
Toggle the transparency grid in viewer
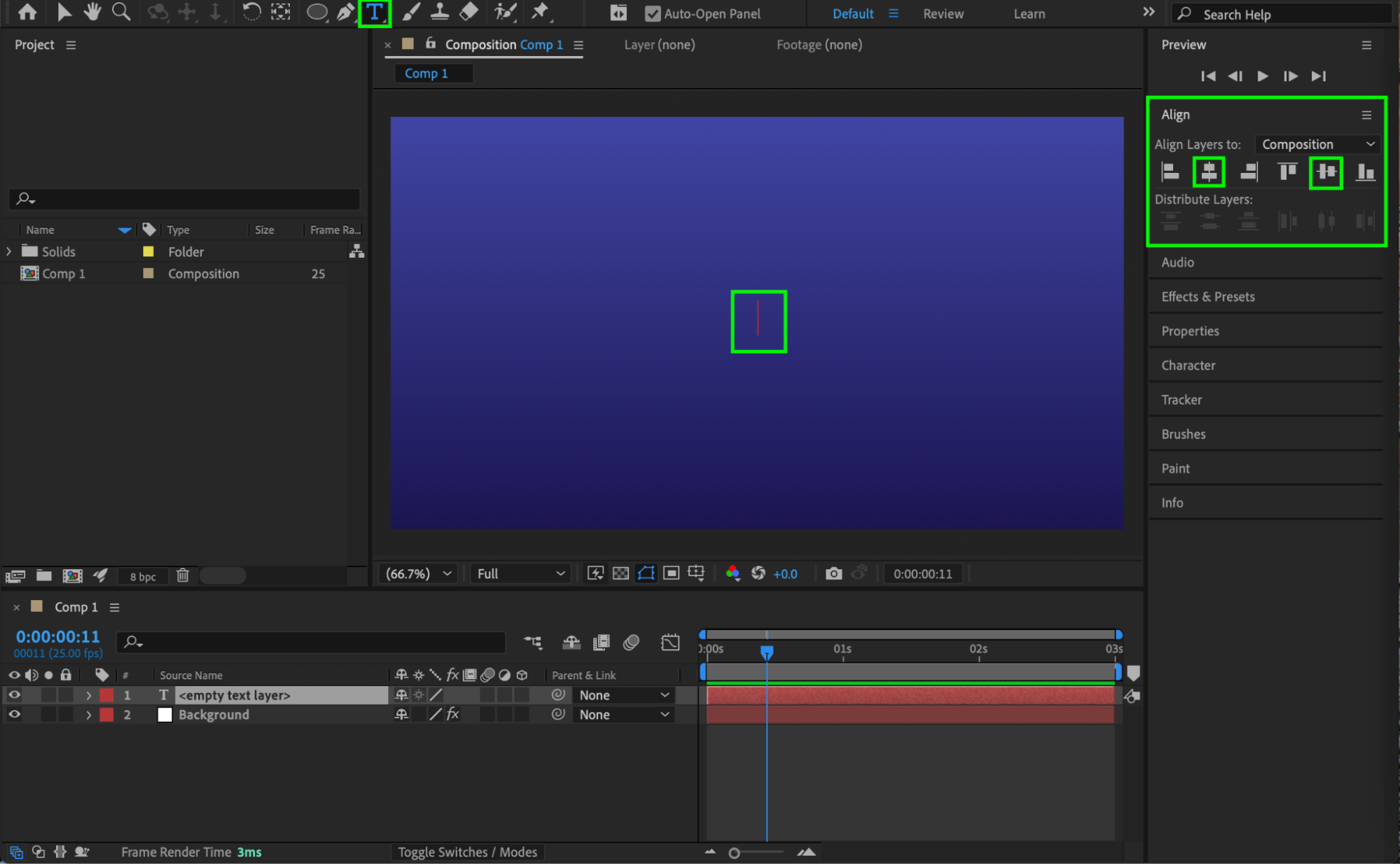coord(621,573)
